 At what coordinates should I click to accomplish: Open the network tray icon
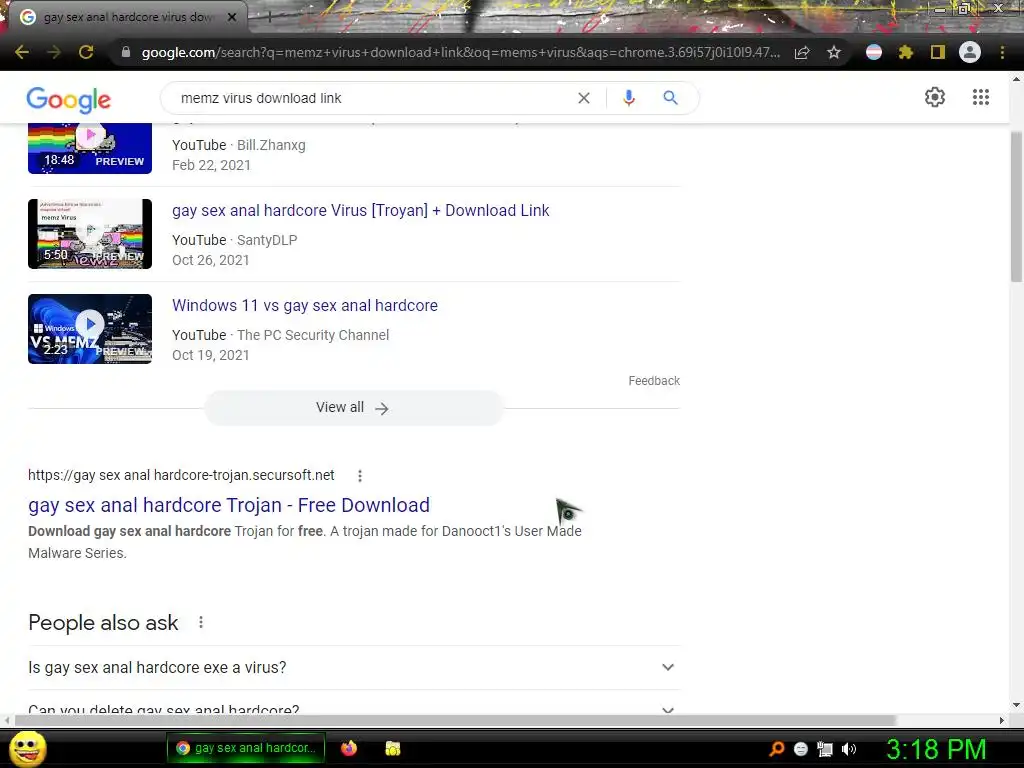point(825,749)
